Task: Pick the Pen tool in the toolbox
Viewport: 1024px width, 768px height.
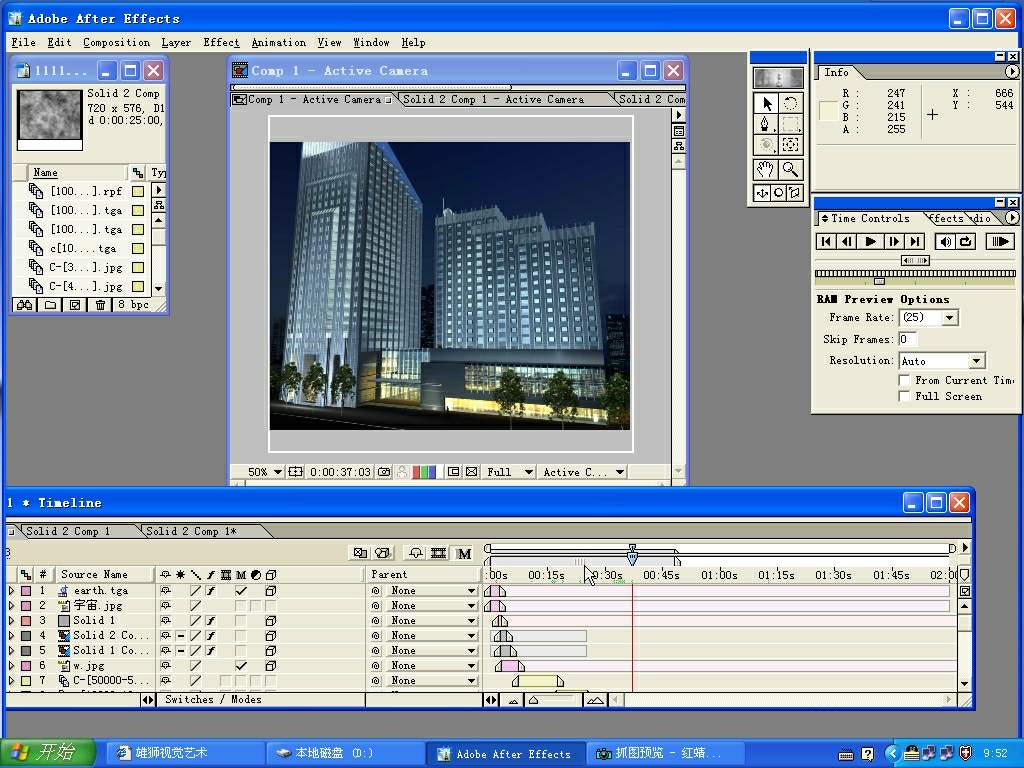Action: (766, 124)
